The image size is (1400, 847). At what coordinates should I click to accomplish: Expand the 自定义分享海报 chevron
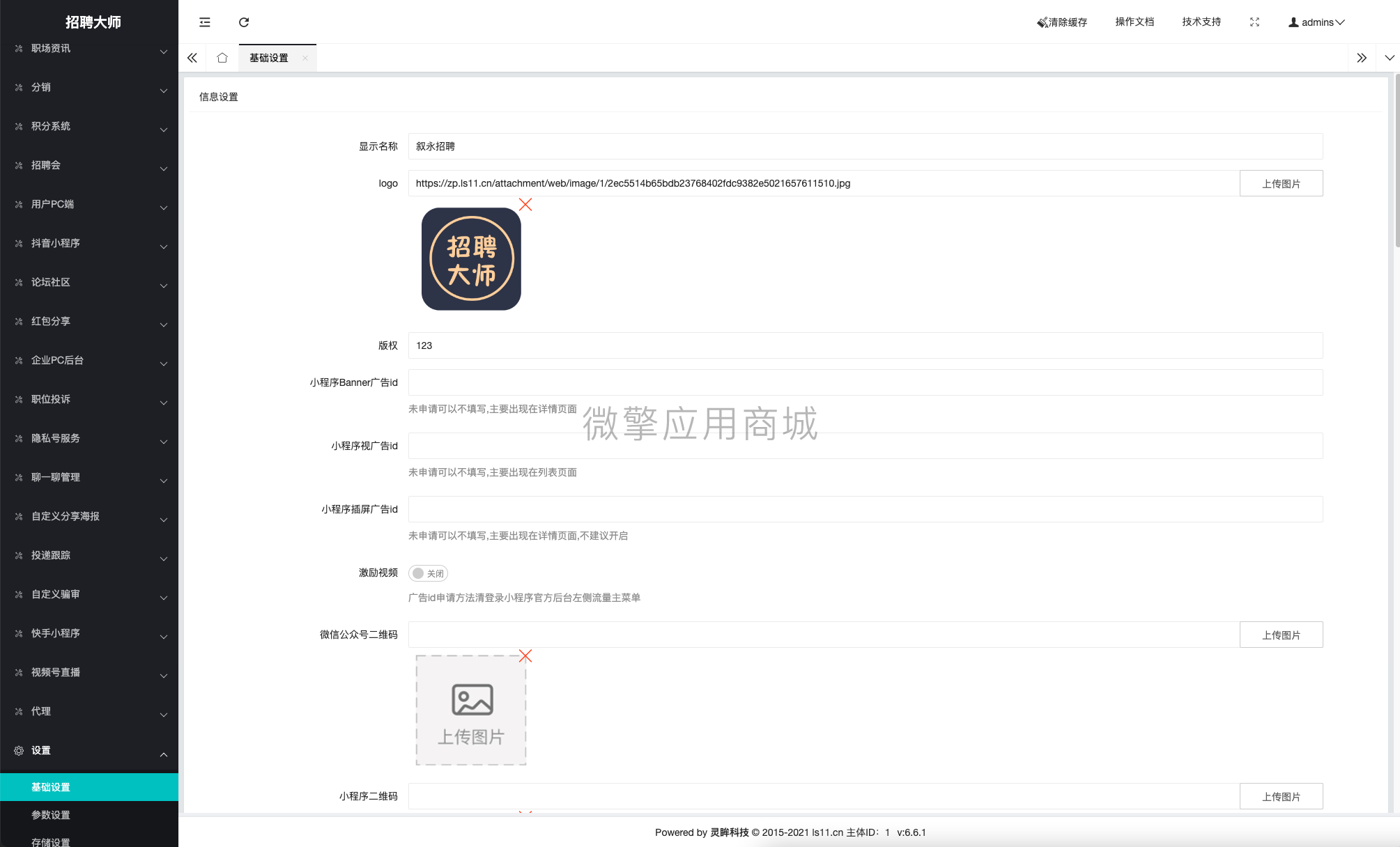click(x=164, y=520)
